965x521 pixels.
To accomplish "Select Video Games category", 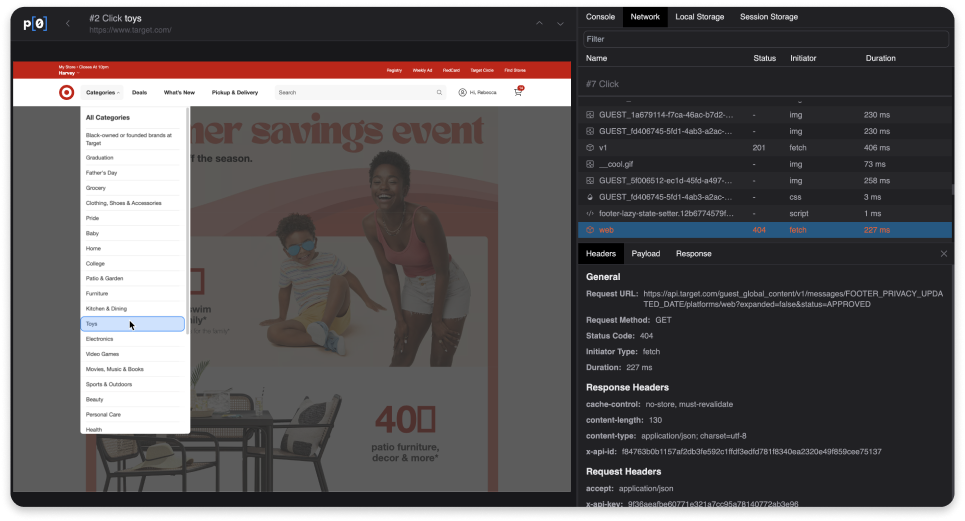I will tap(102, 354).
